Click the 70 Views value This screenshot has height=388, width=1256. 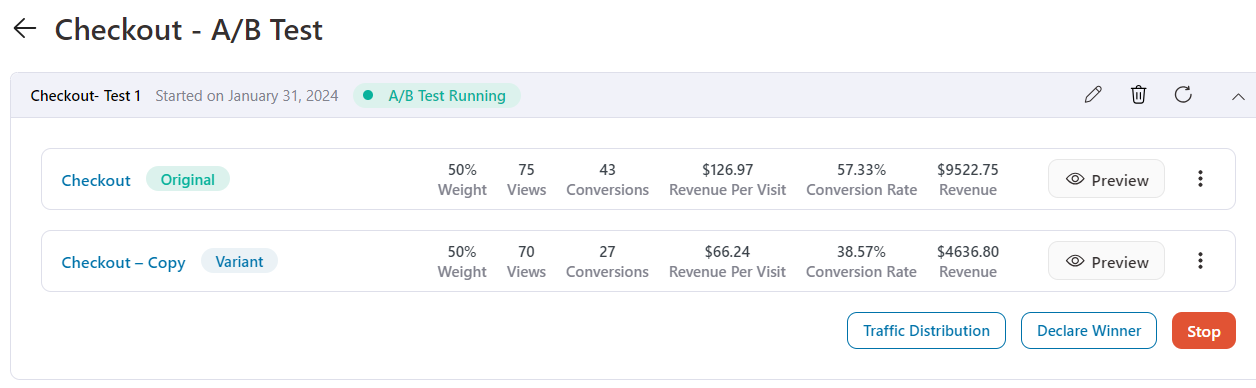tap(526, 251)
